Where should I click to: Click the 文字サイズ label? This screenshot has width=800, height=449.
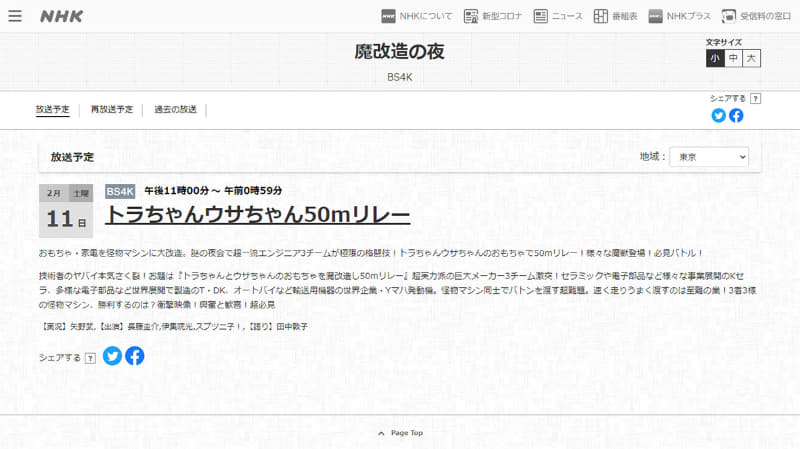[723, 42]
